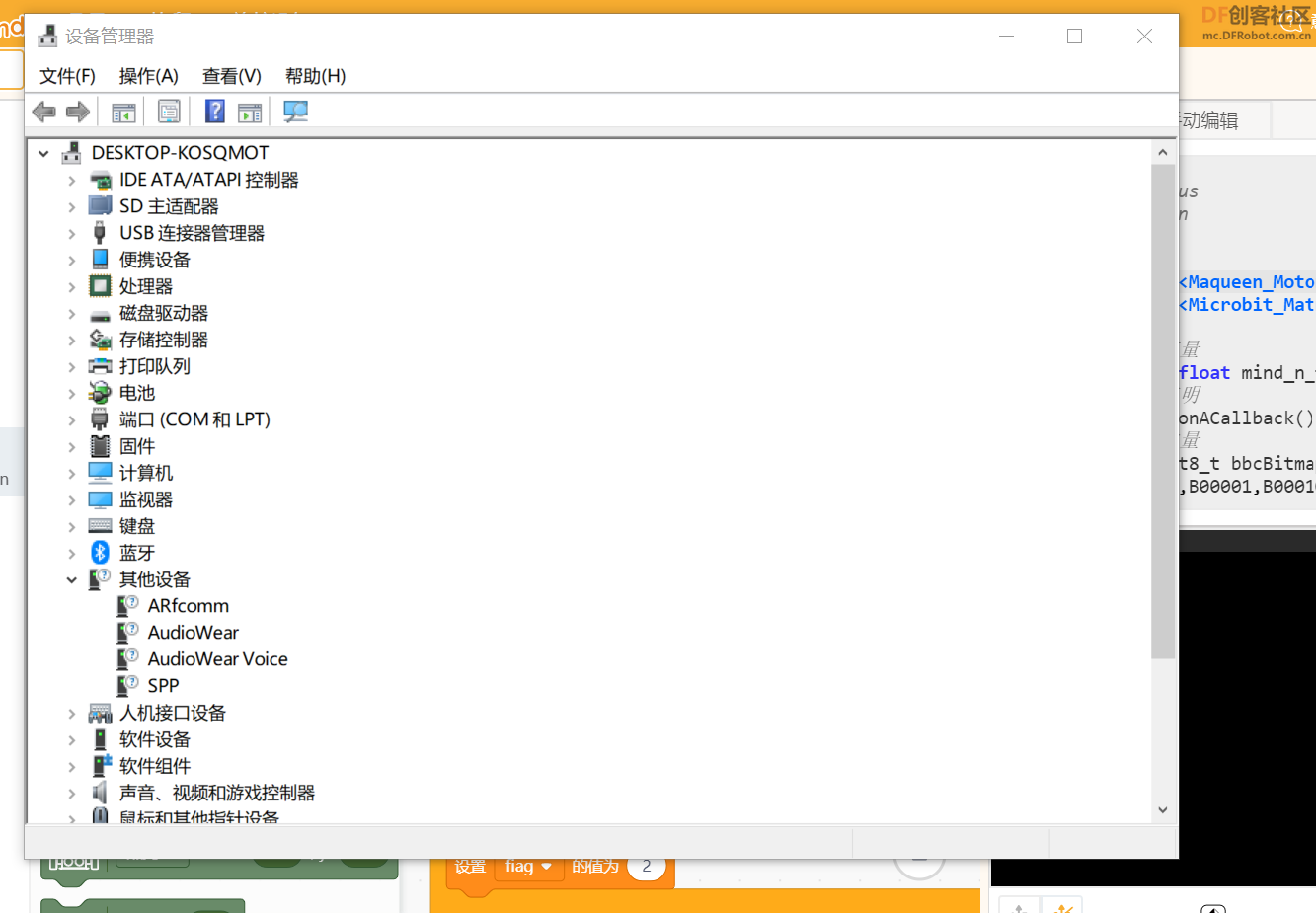Click the USB 连接器管理器 plug icon
Image resolution: width=1316 pixels, height=913 pixels.
click(100, 233)
